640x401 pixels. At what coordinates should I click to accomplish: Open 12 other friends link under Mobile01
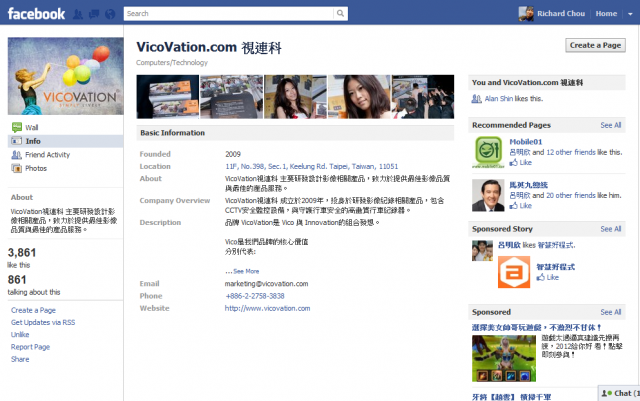pyautogui.click(x=571, y=152)
